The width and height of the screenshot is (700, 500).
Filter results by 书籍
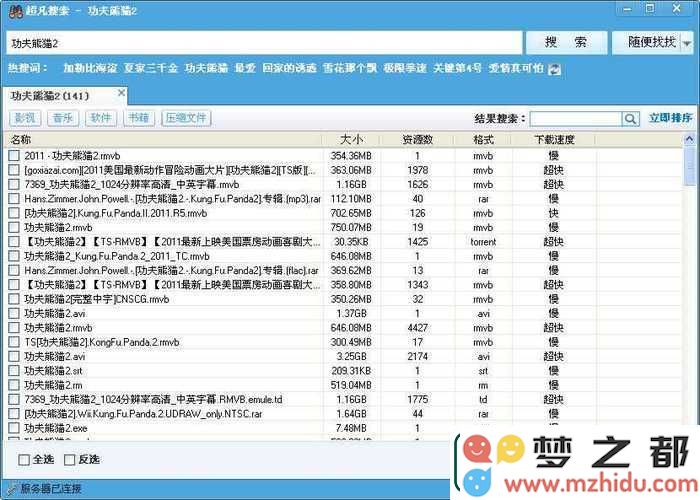pyautogui.click(x=139, y=118)
